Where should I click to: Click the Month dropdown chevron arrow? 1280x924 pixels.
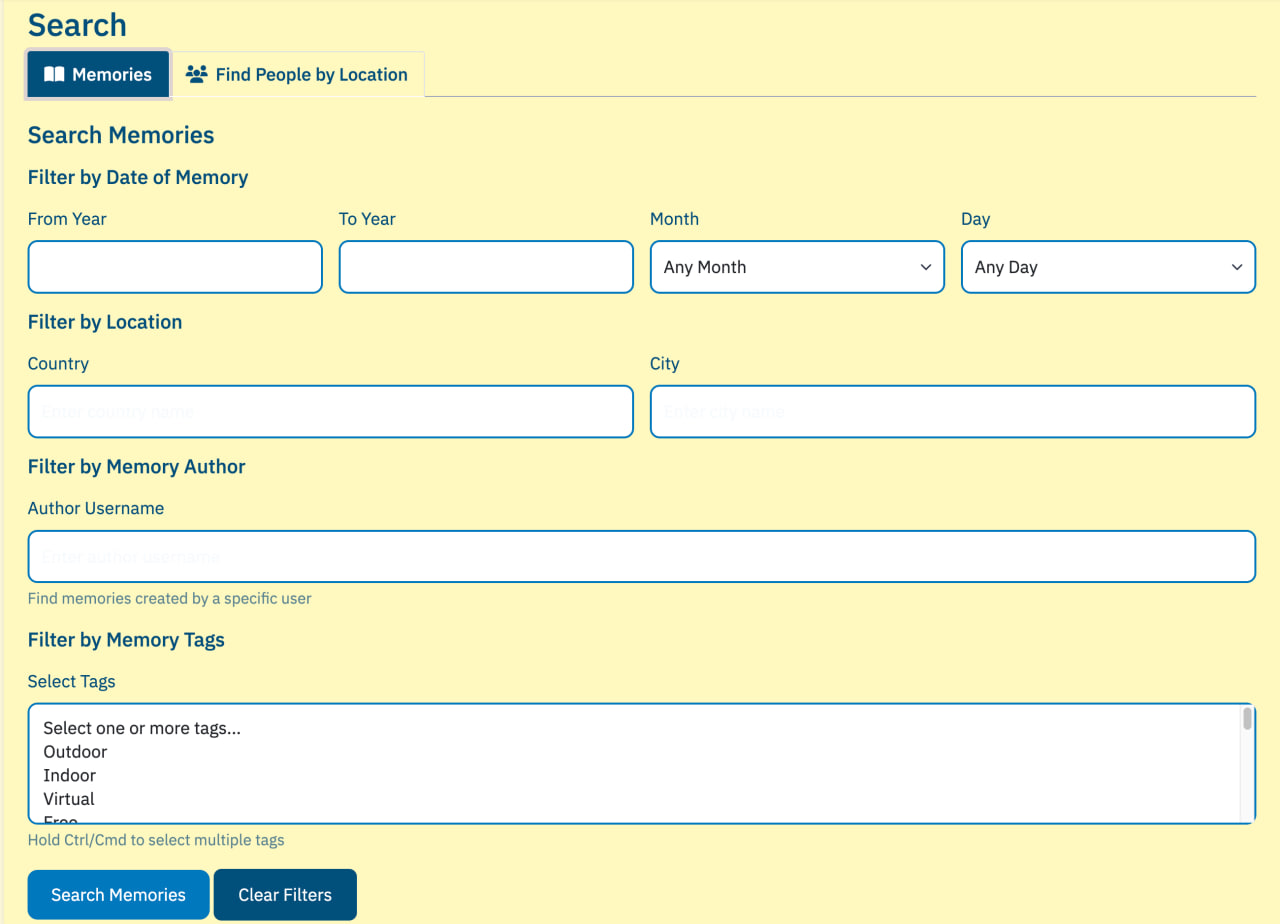[x=925, y=267]
